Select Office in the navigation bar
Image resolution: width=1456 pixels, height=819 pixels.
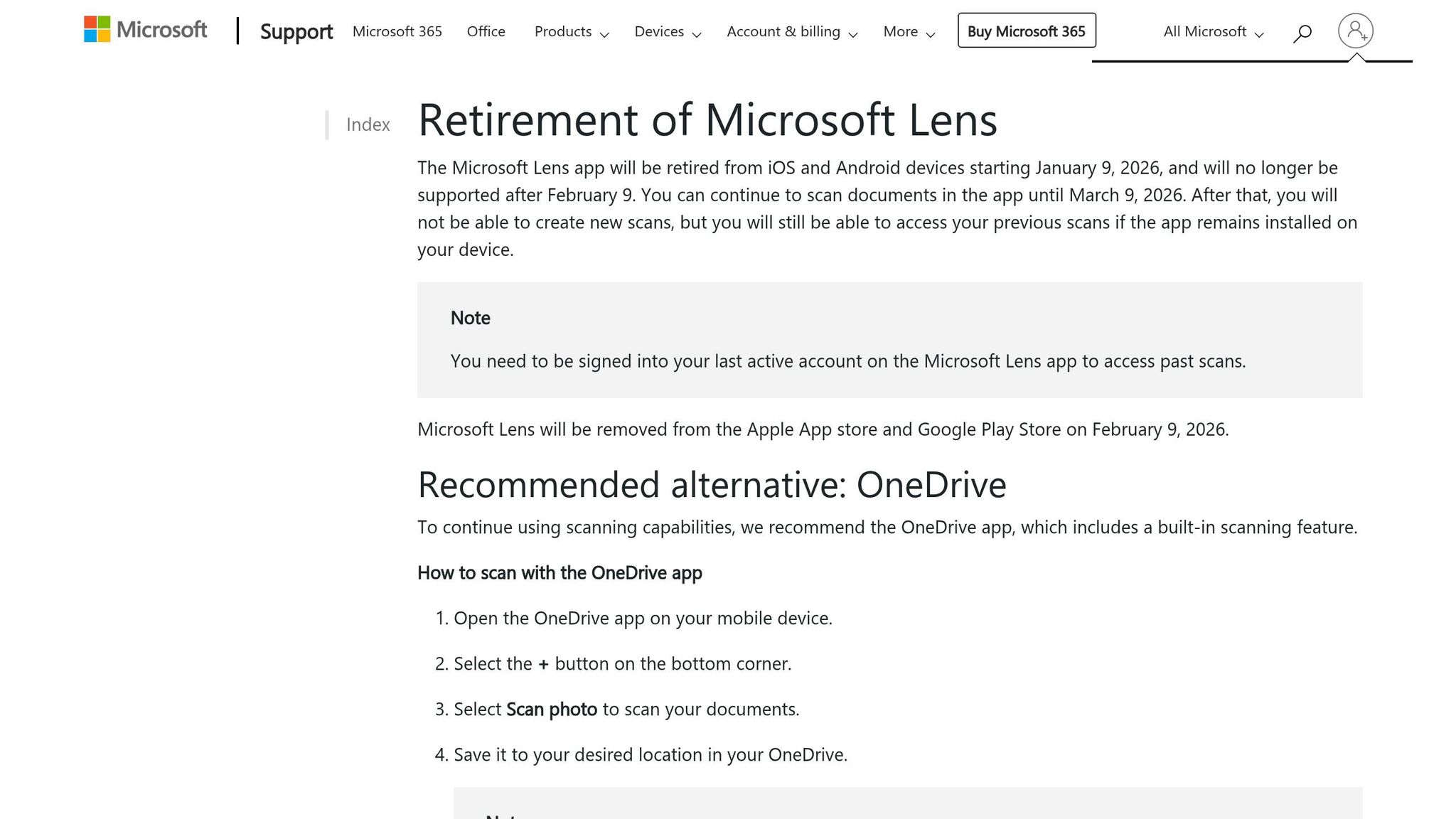coord(486,32)
